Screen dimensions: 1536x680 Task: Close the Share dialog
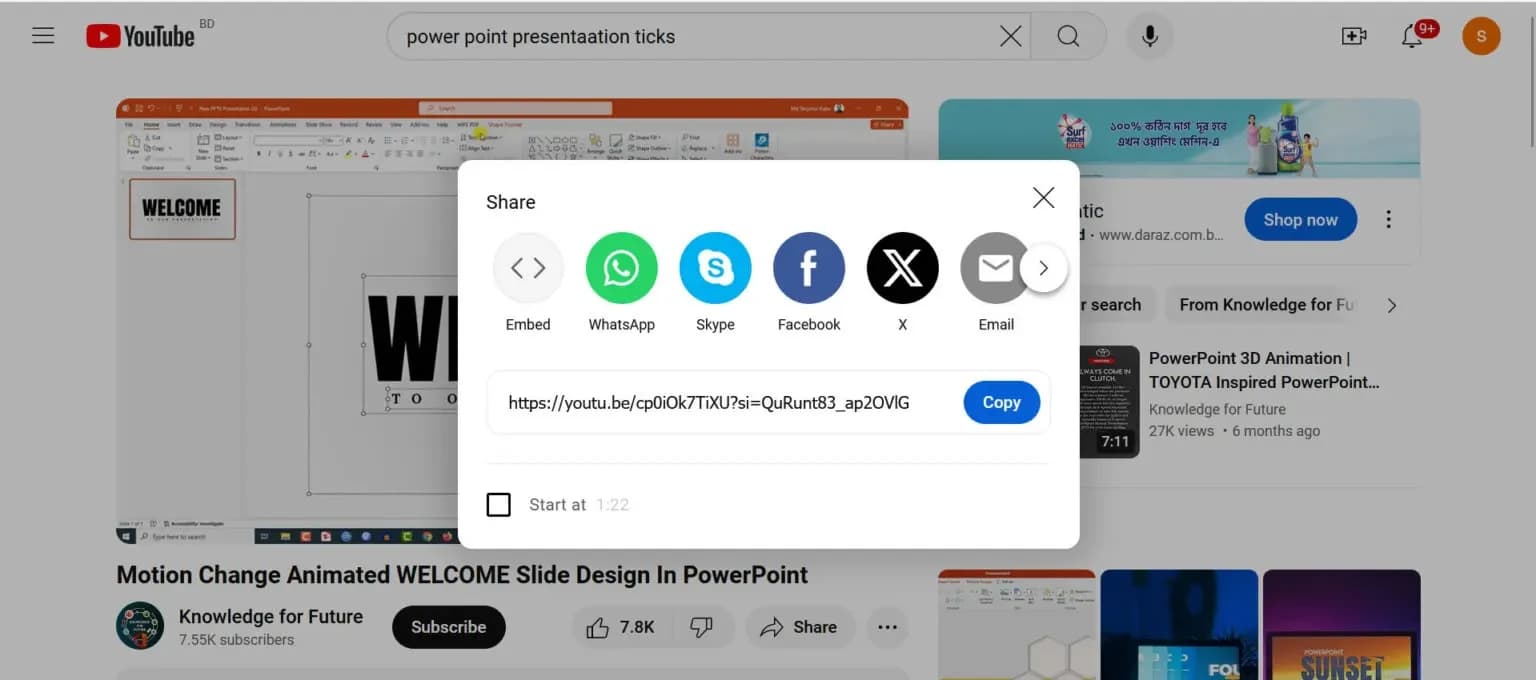[x=1043, y=198]
